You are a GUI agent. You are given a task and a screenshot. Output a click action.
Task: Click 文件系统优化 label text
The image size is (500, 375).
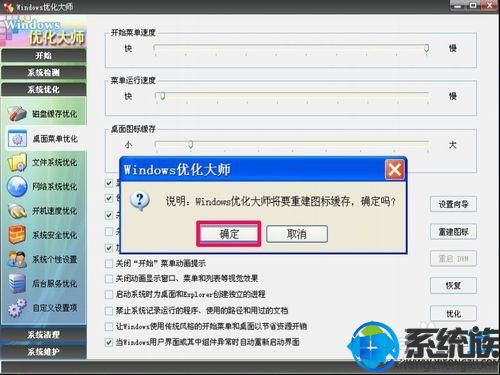pyautogui.click(x=55, y=162)
